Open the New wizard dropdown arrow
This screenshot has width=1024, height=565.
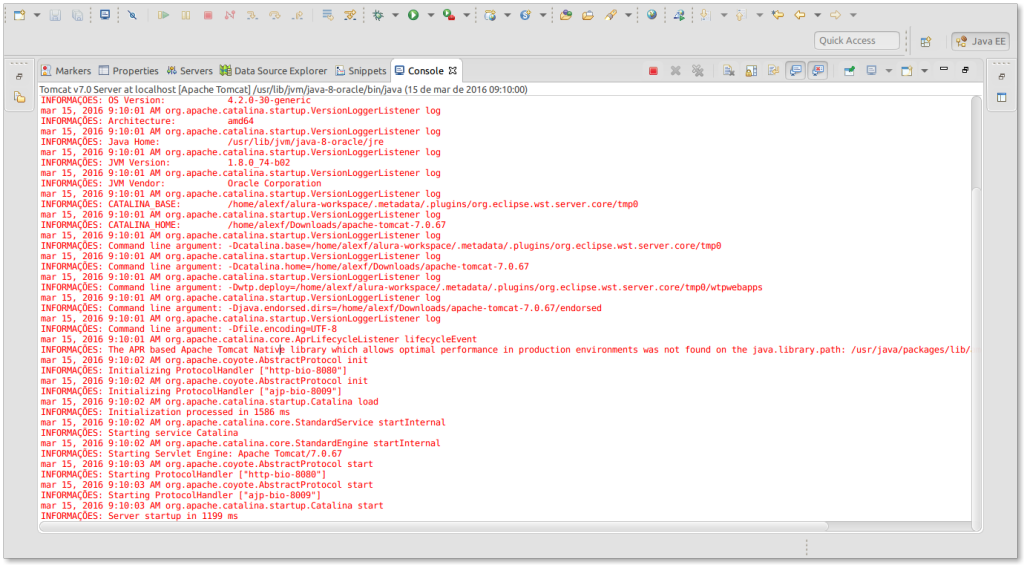(37, 14)
